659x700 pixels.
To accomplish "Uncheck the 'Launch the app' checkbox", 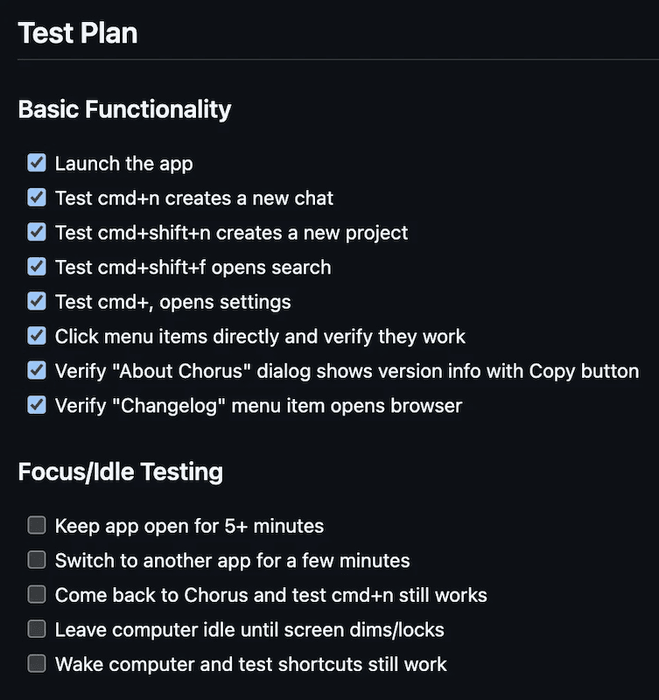I will point(37,162).
